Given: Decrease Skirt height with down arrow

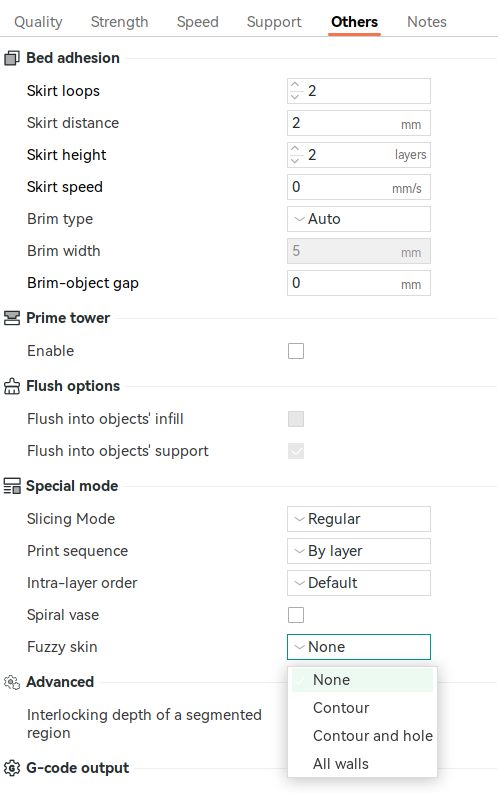Looking at the screenshot, I should tap(295, 161).
